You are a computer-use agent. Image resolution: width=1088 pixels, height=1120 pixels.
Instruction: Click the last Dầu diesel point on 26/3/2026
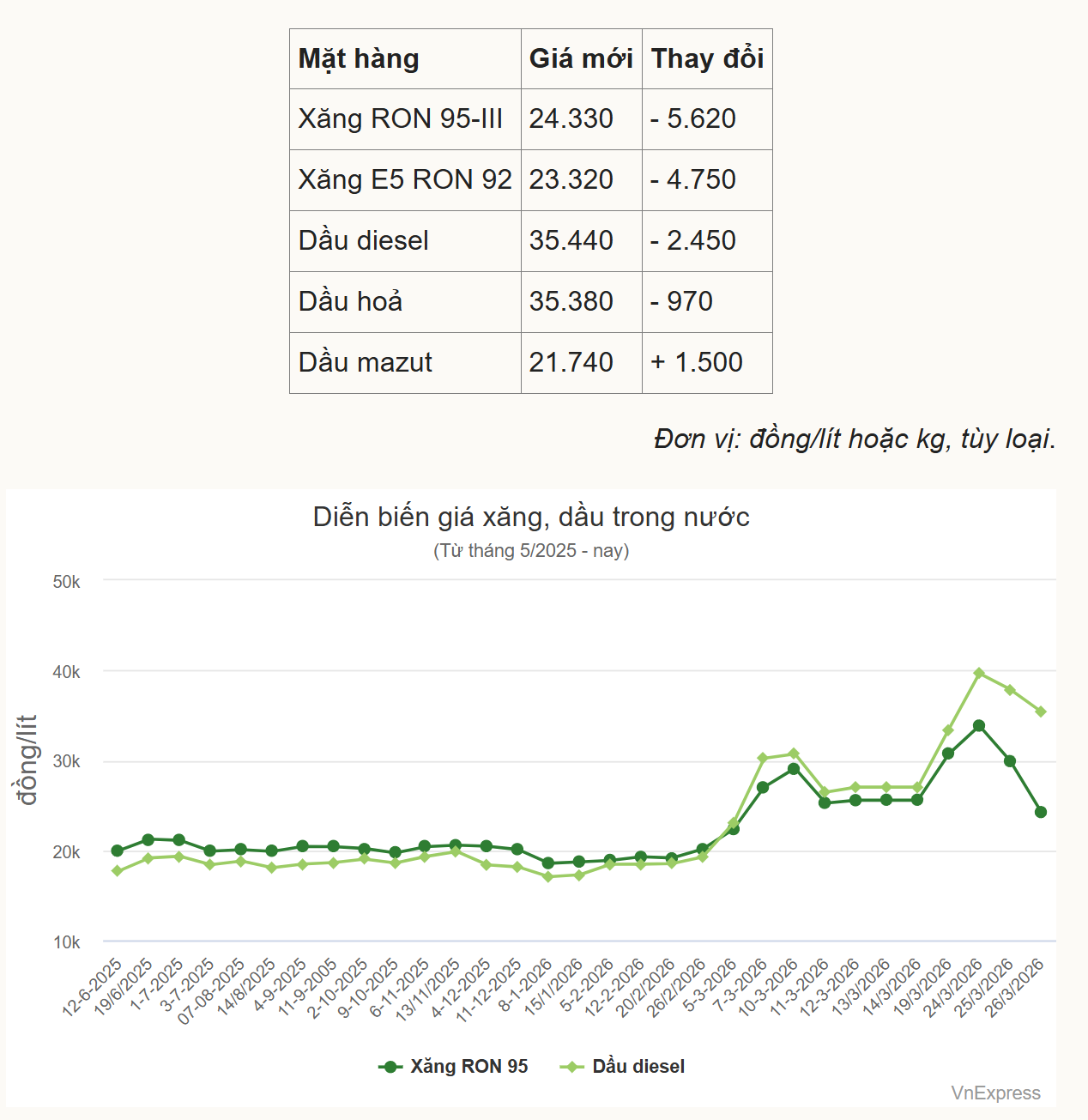pyautogui.click(x=1041, y=711)
